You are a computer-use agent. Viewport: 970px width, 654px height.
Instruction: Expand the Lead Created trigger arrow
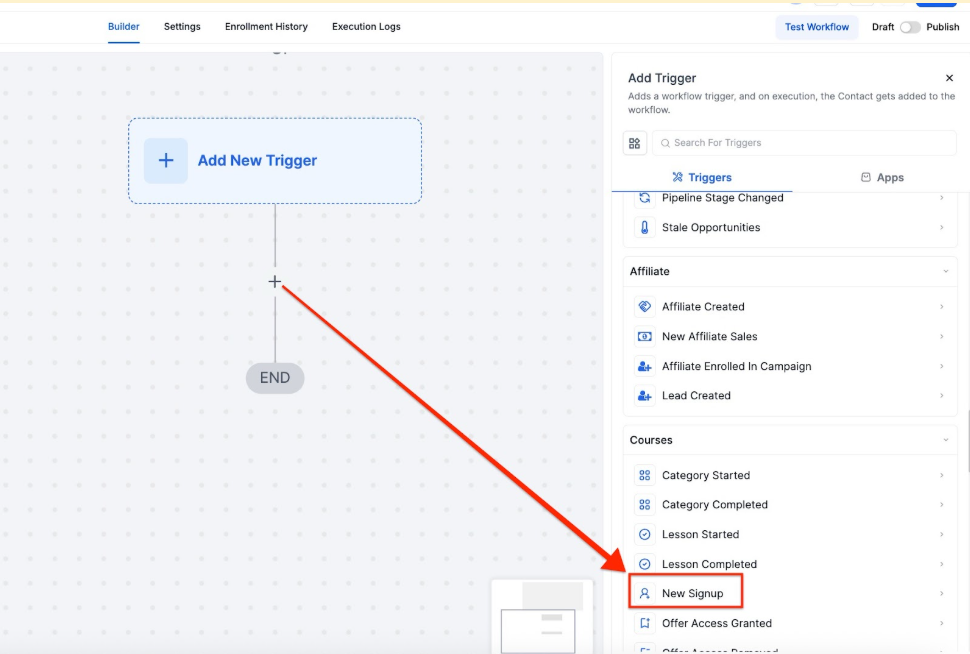pos(941,396)
